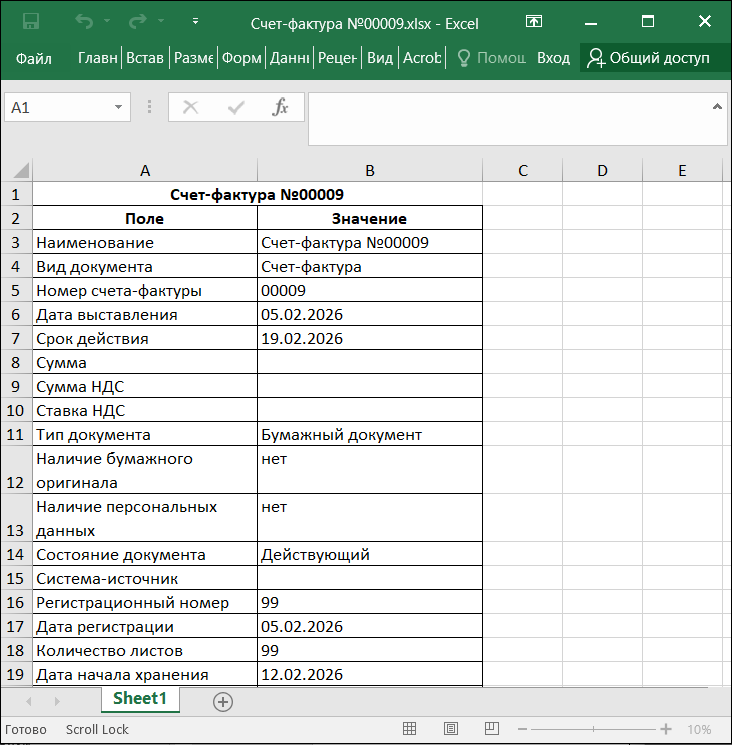Switch to Page Layout view icon
This screenshot has height=745, width=732.
[x=451, y=728]
